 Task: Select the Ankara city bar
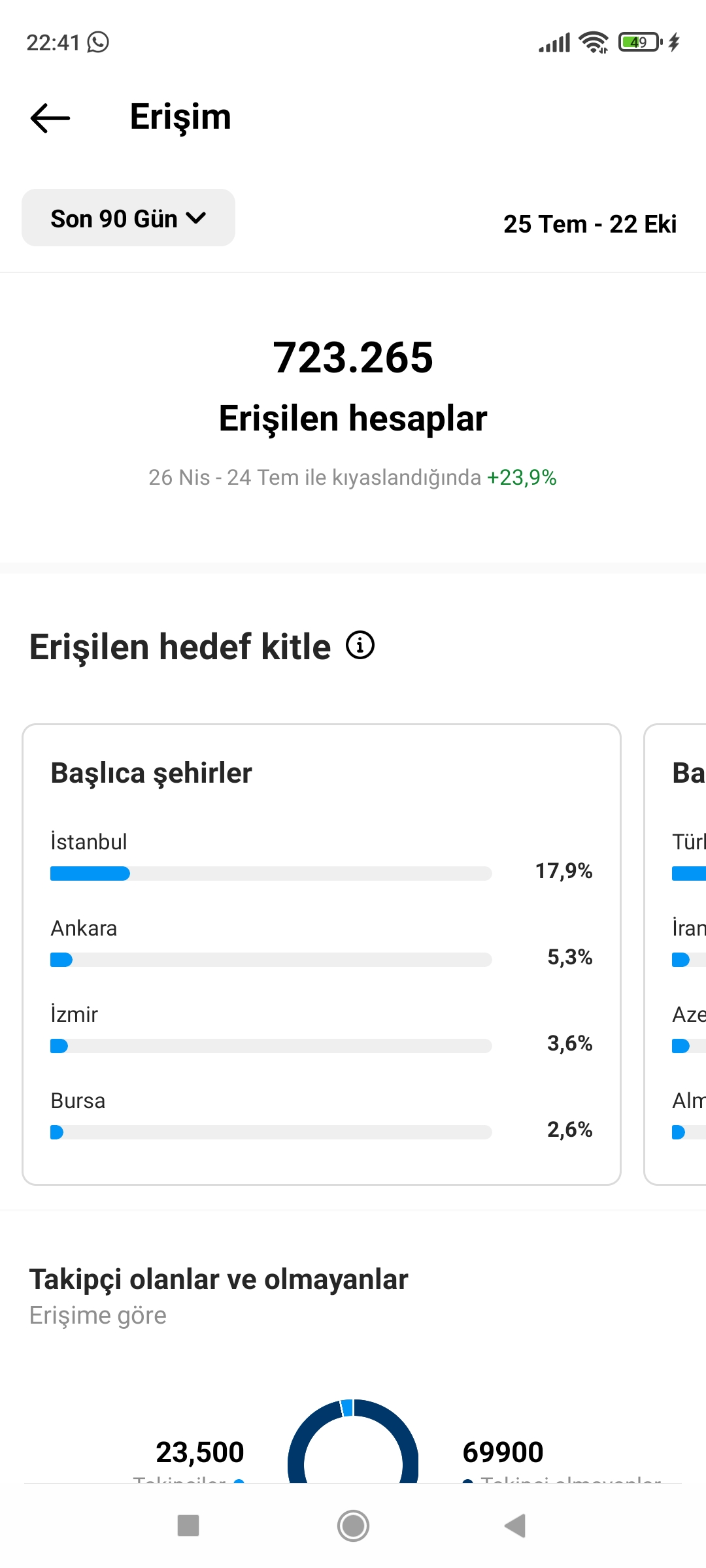271,960
